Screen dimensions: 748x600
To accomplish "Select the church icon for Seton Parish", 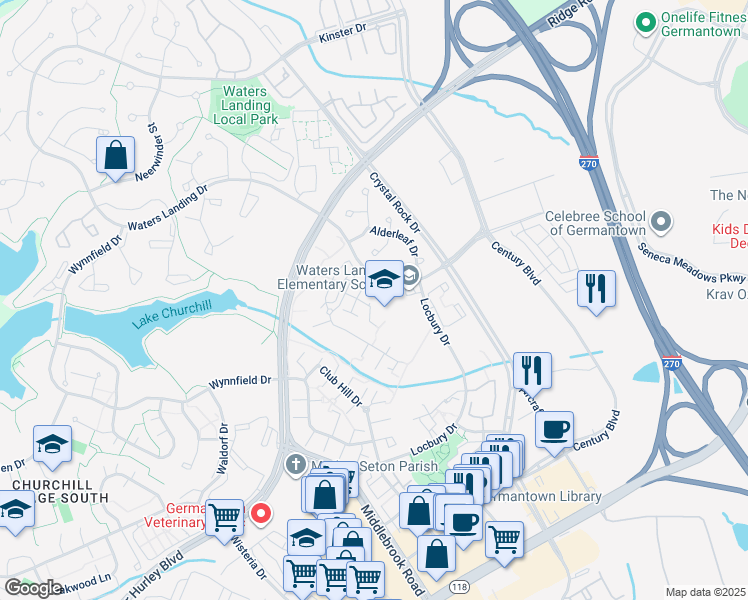I will pyautogui.click(x=296, y=465).
